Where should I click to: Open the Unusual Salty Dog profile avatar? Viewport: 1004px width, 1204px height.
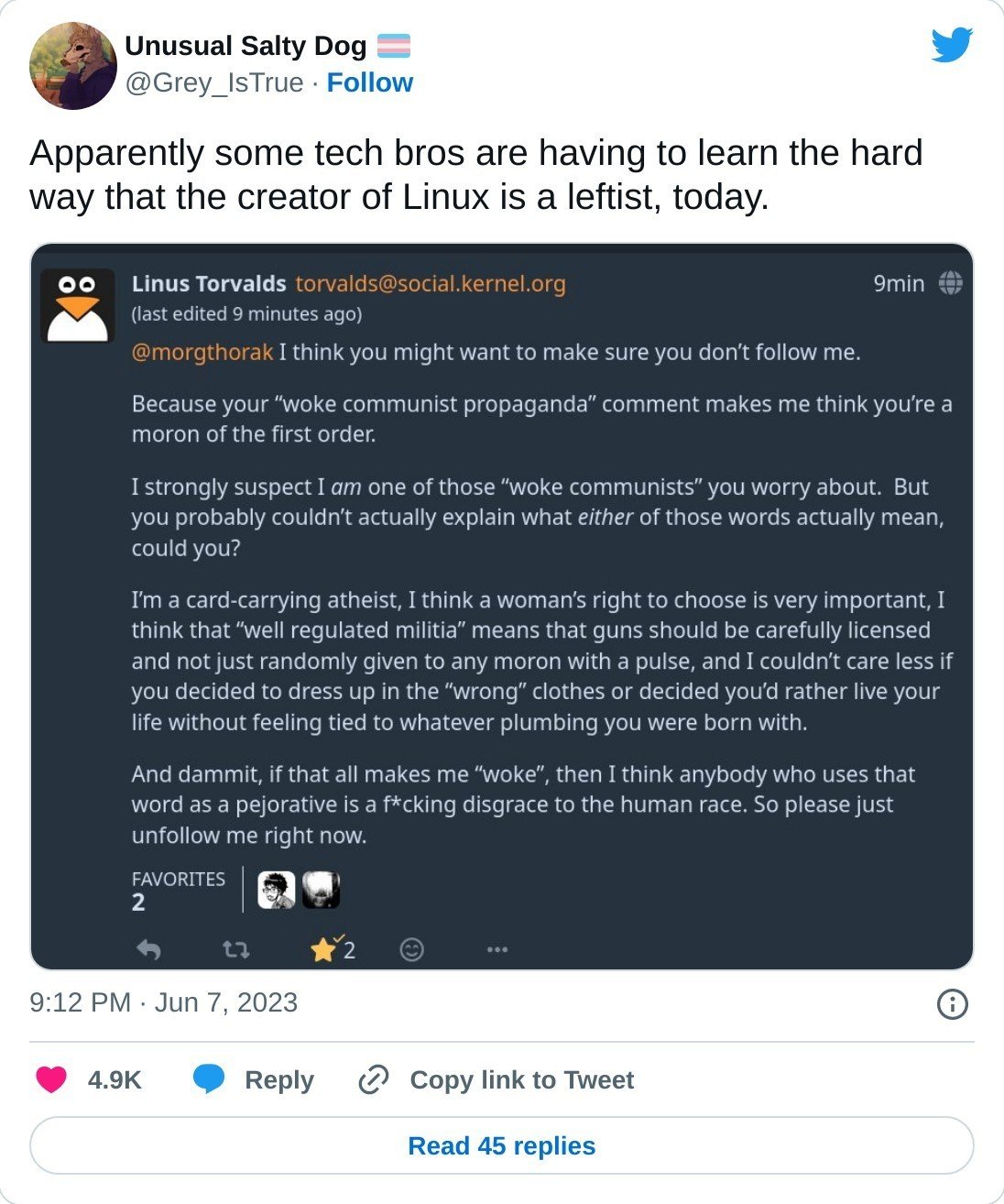pos(73,66)
